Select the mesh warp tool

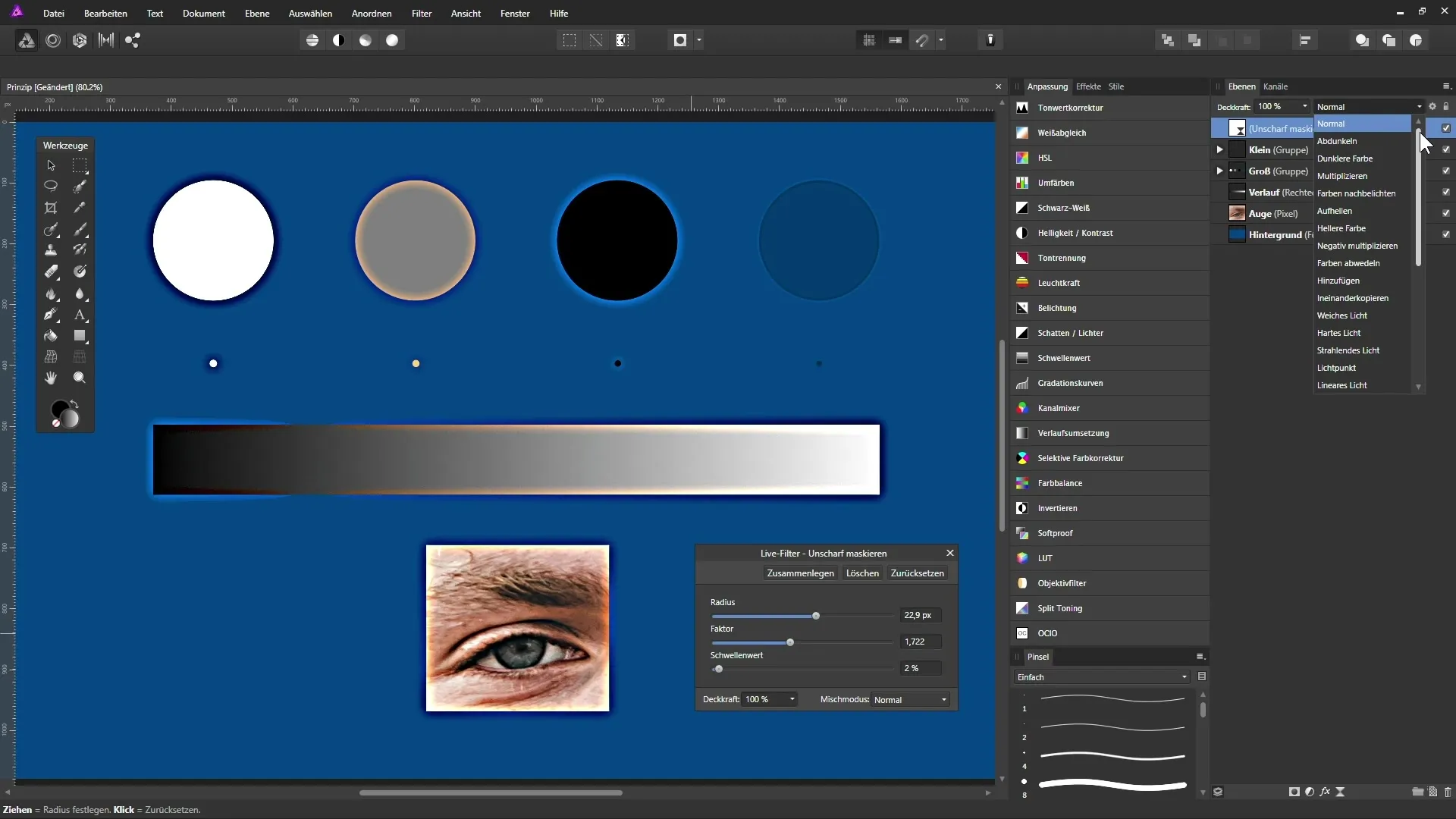(x=51, y=356)
